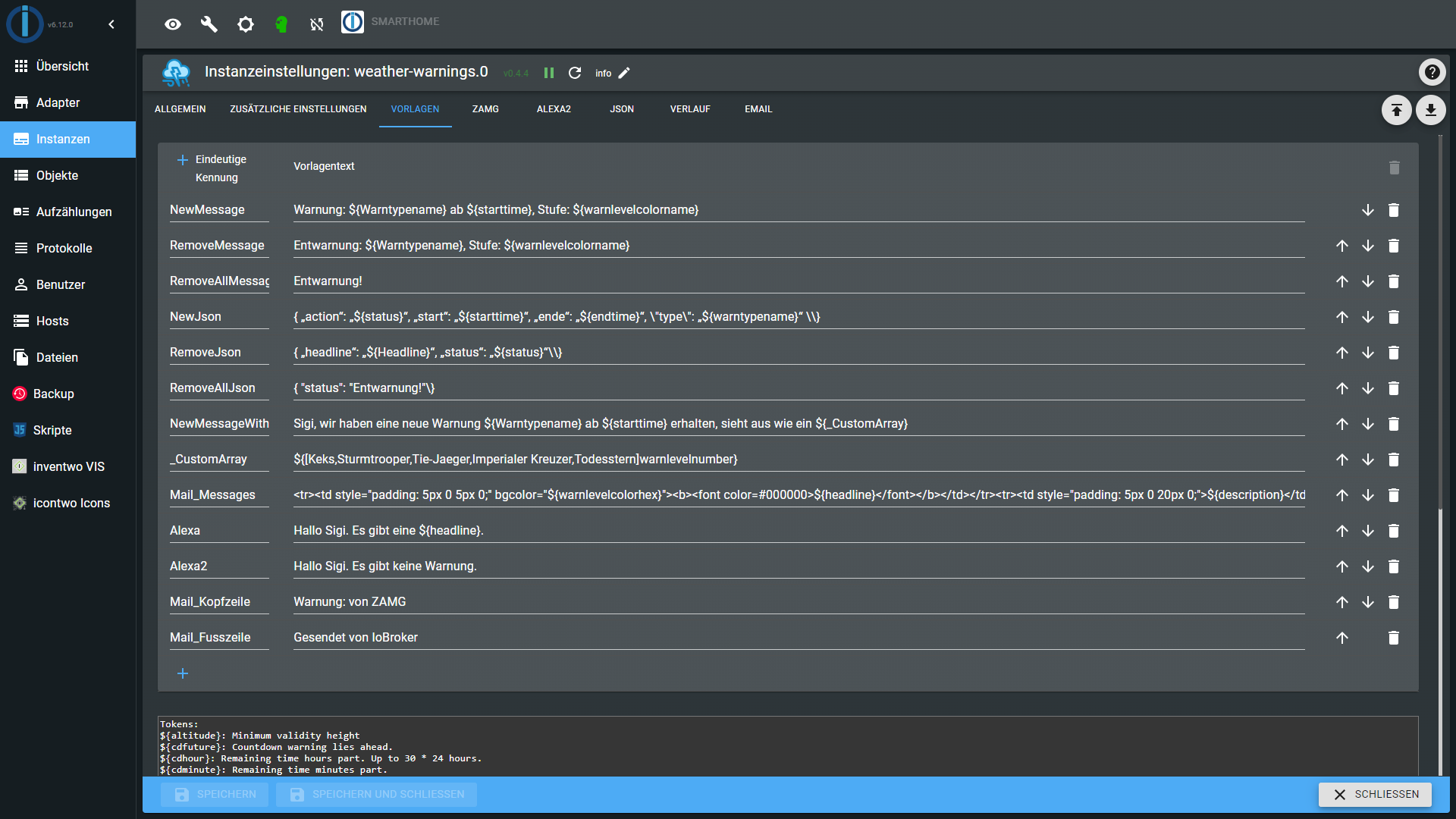Delete the Mail_Fusszeile template row
The height and width of the screenshot is (819, 1456).
1394,638
